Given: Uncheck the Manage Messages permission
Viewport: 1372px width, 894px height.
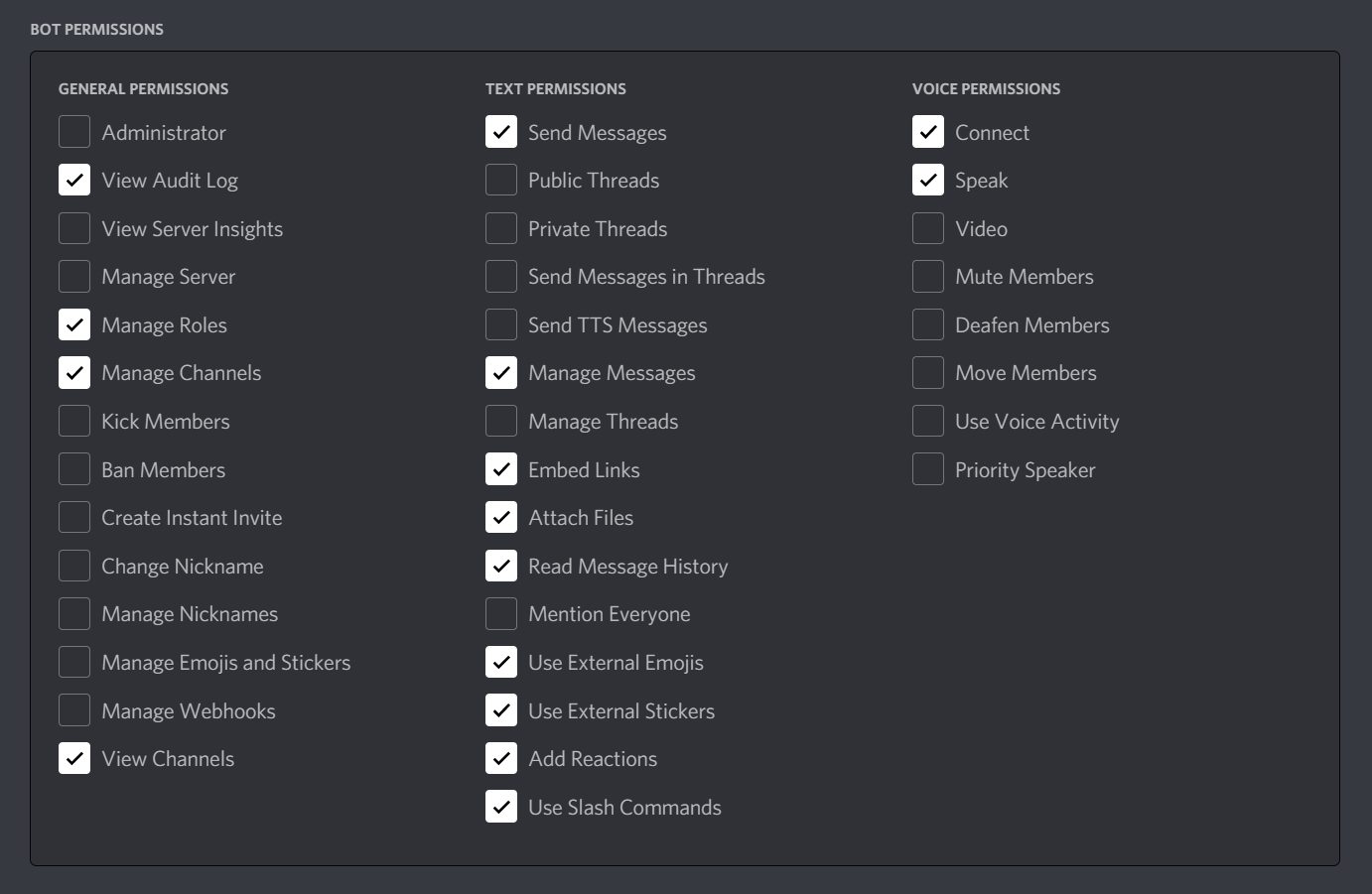Looking at the screenshot, I should [501, 372].
